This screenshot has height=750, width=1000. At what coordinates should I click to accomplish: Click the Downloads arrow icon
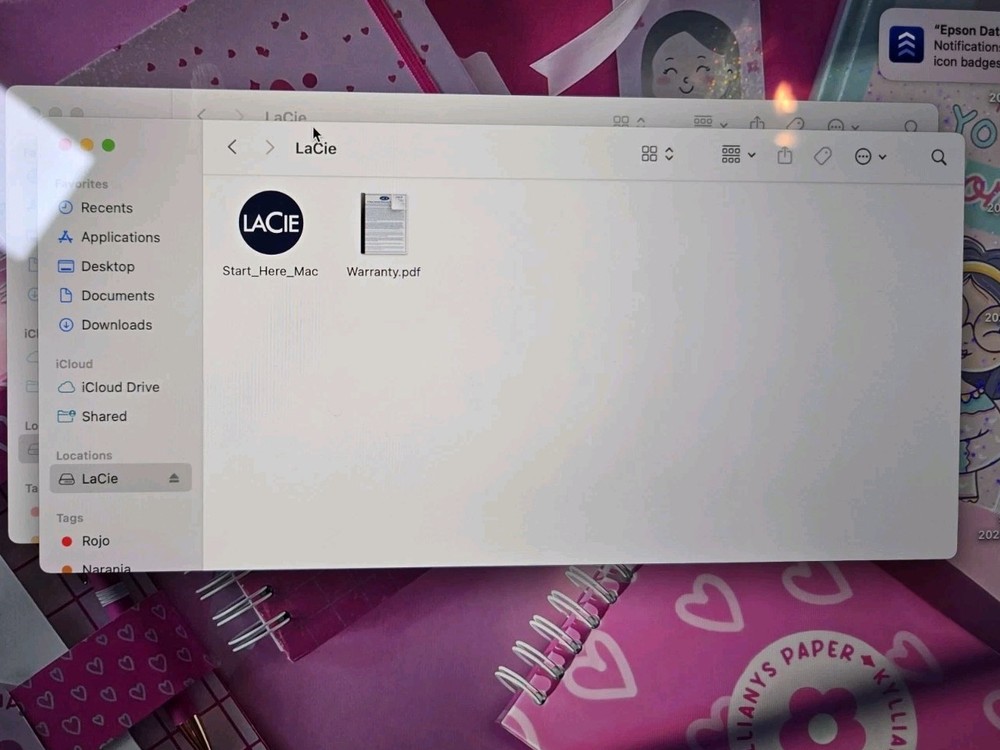[x=66, y=325]
